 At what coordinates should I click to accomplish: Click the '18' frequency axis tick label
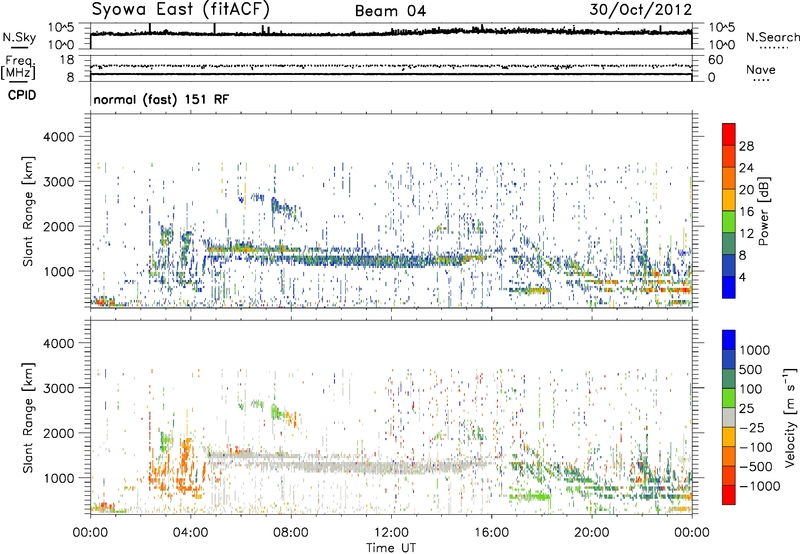pos(67,60)
